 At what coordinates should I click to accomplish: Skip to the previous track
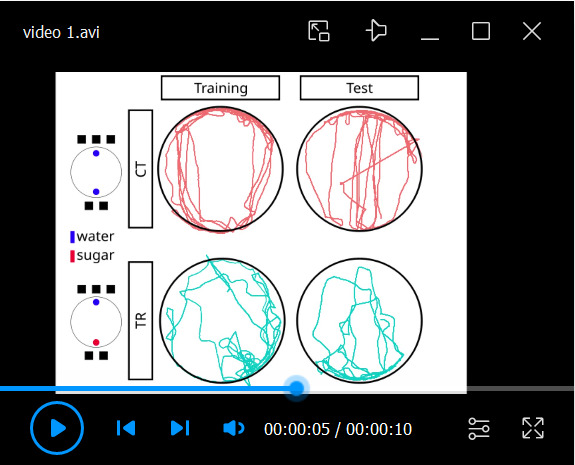126,428
